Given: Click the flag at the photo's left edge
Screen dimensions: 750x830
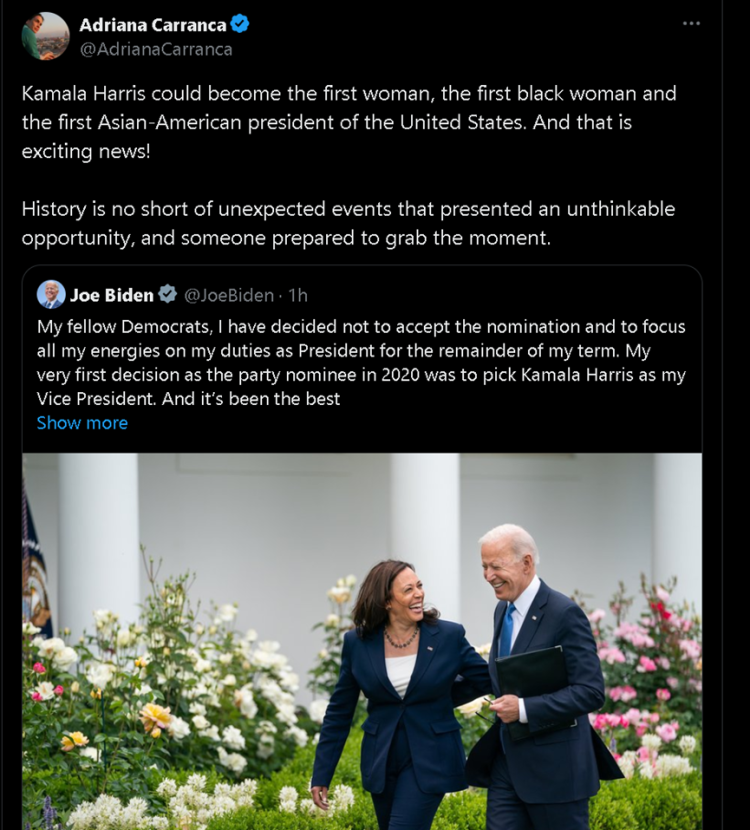Looking at the screenshot, I should pyautogui.click(x=36, y=560).
